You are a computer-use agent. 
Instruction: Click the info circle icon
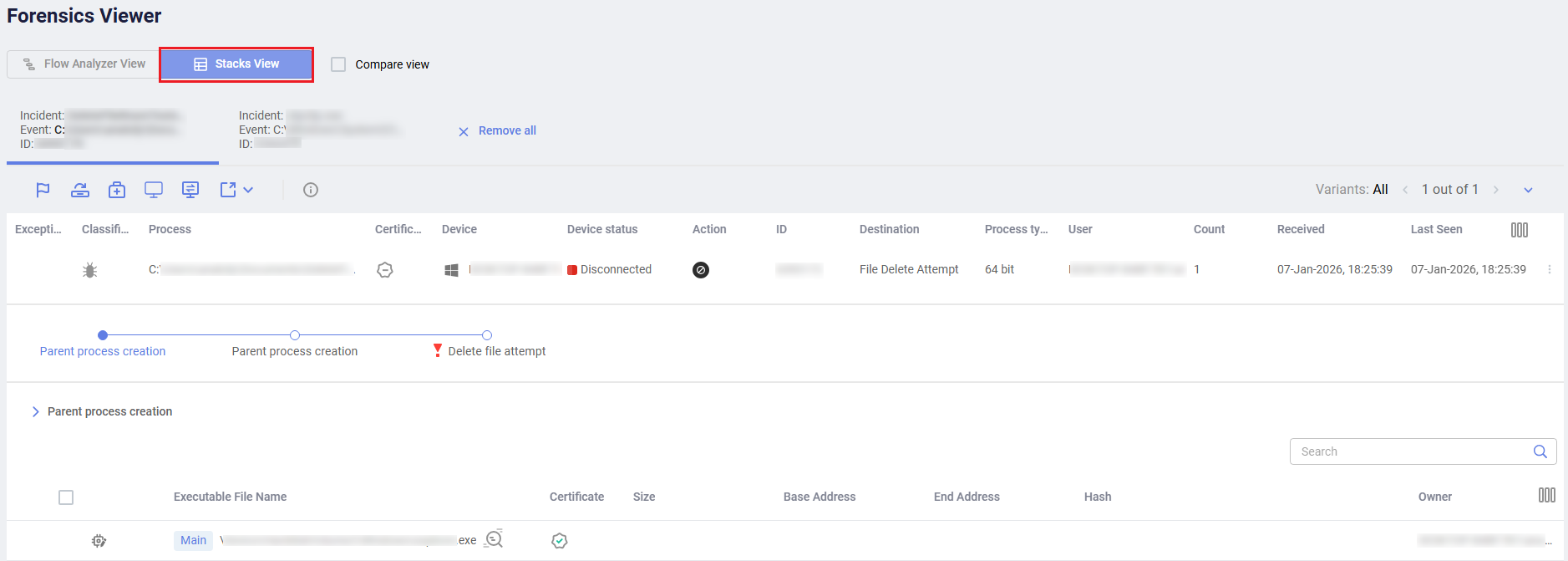pos(311,190)
